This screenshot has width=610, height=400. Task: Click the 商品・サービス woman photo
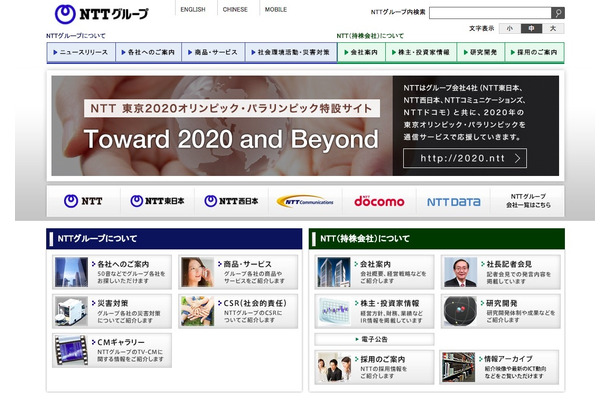pyautogui.click(x=198, y=272)
